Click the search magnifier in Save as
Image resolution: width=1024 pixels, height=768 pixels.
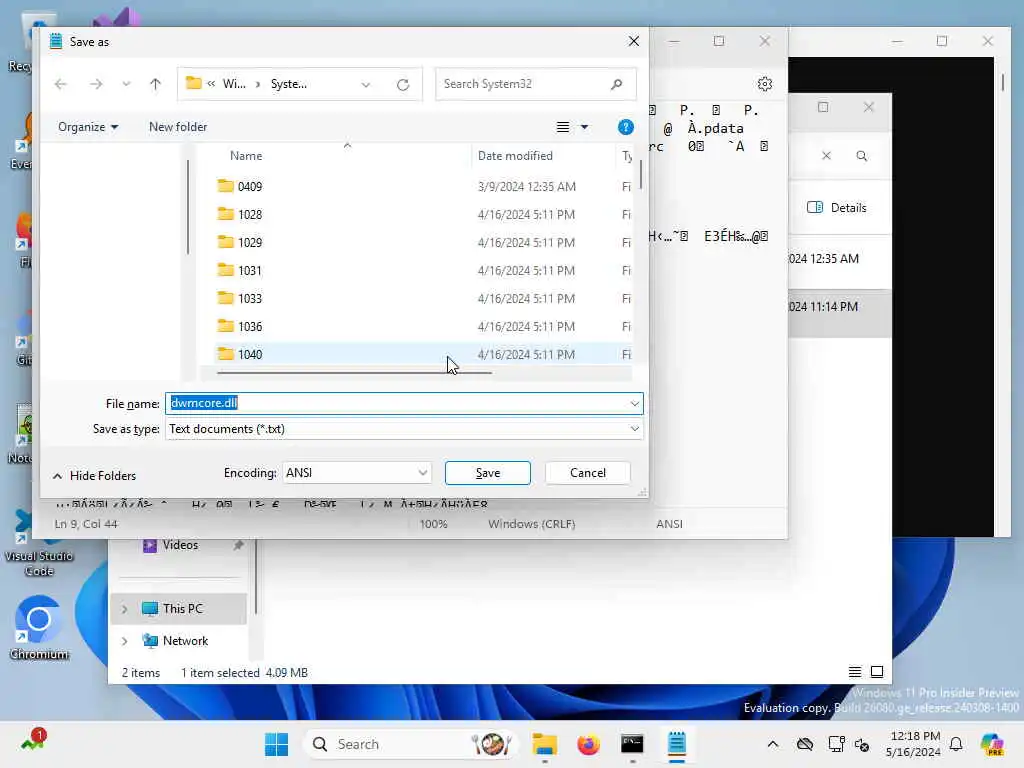tap(616, 84)
